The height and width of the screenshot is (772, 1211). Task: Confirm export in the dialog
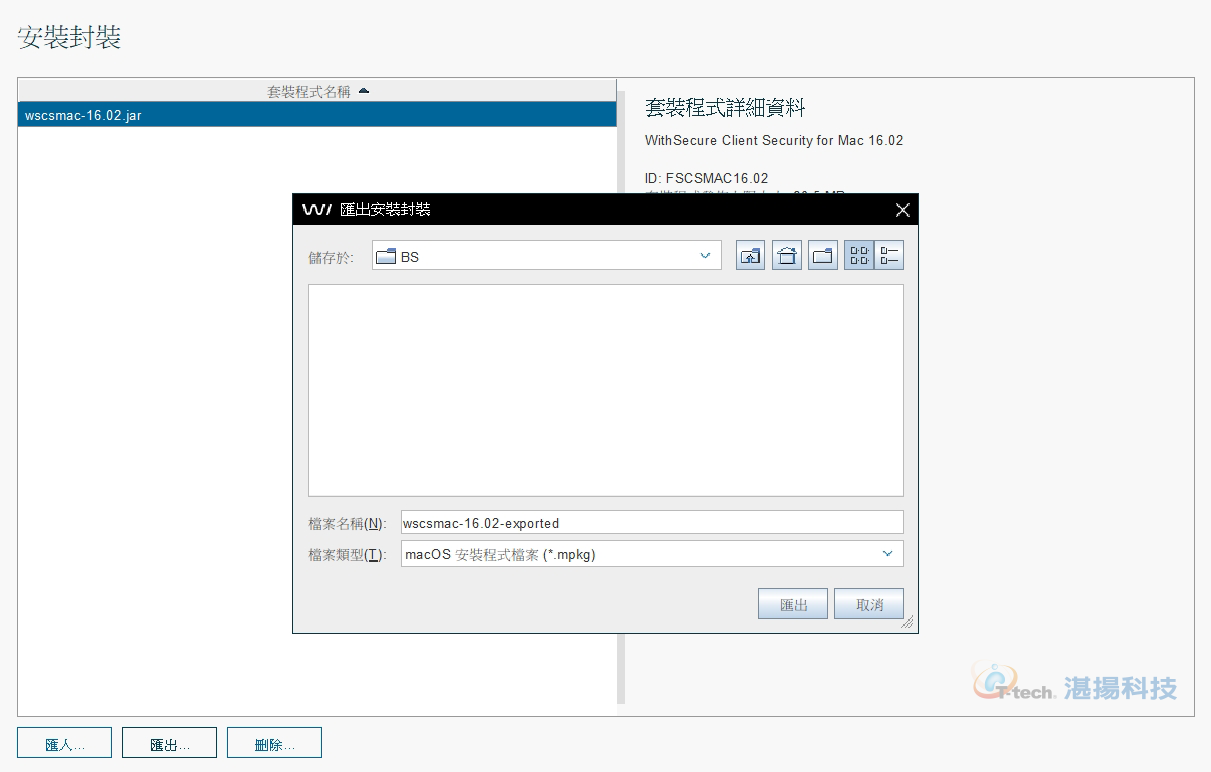point(793,604)
